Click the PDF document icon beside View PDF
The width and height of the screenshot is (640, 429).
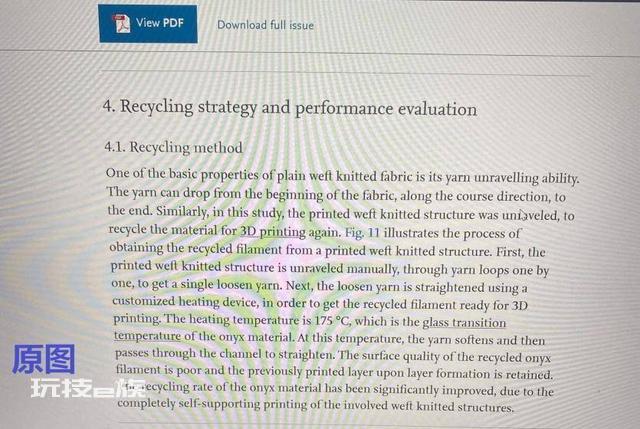click(x=121, y=23)
